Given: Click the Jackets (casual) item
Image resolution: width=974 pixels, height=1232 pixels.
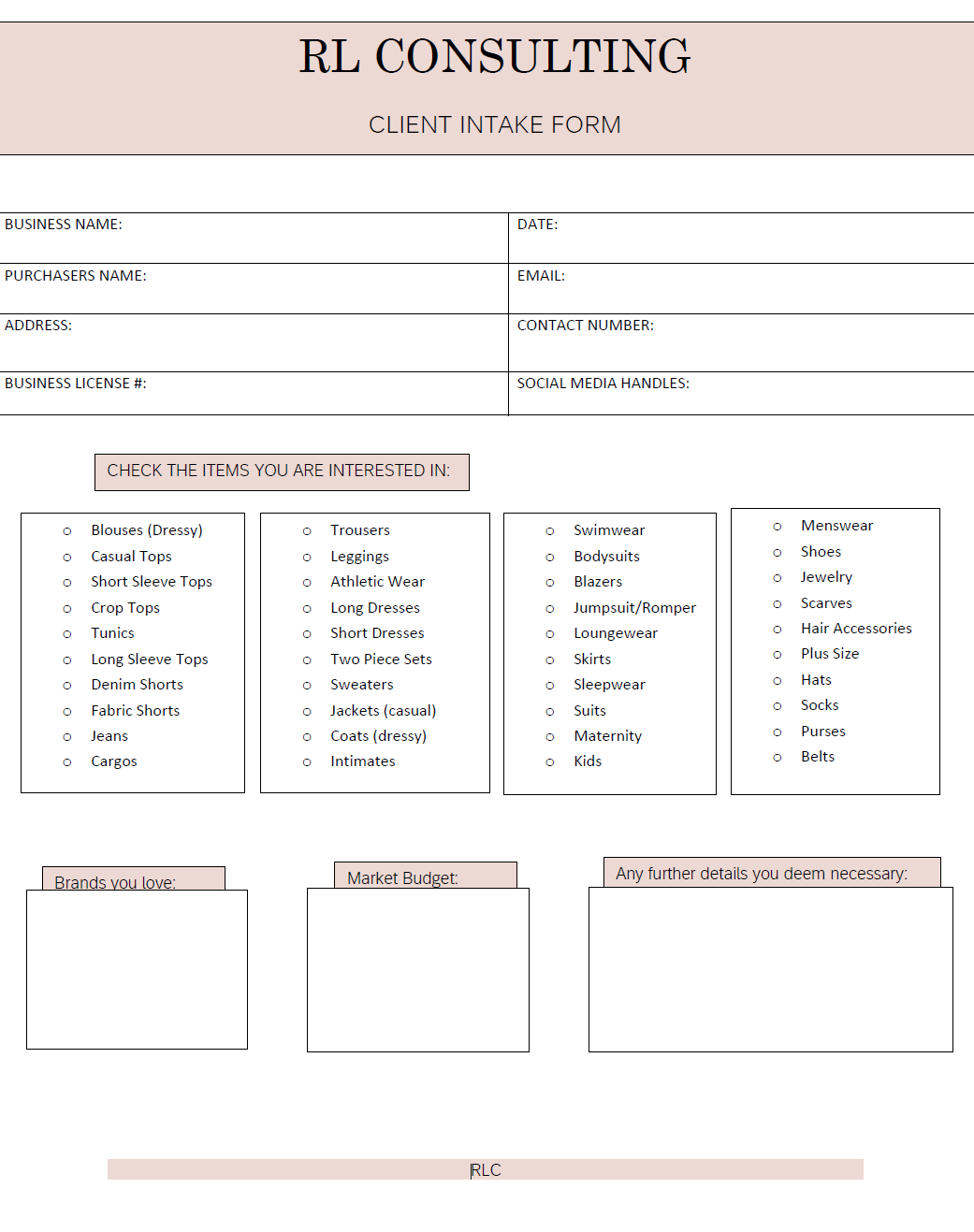Looking at the screenshot, I should tap(384, 711).
